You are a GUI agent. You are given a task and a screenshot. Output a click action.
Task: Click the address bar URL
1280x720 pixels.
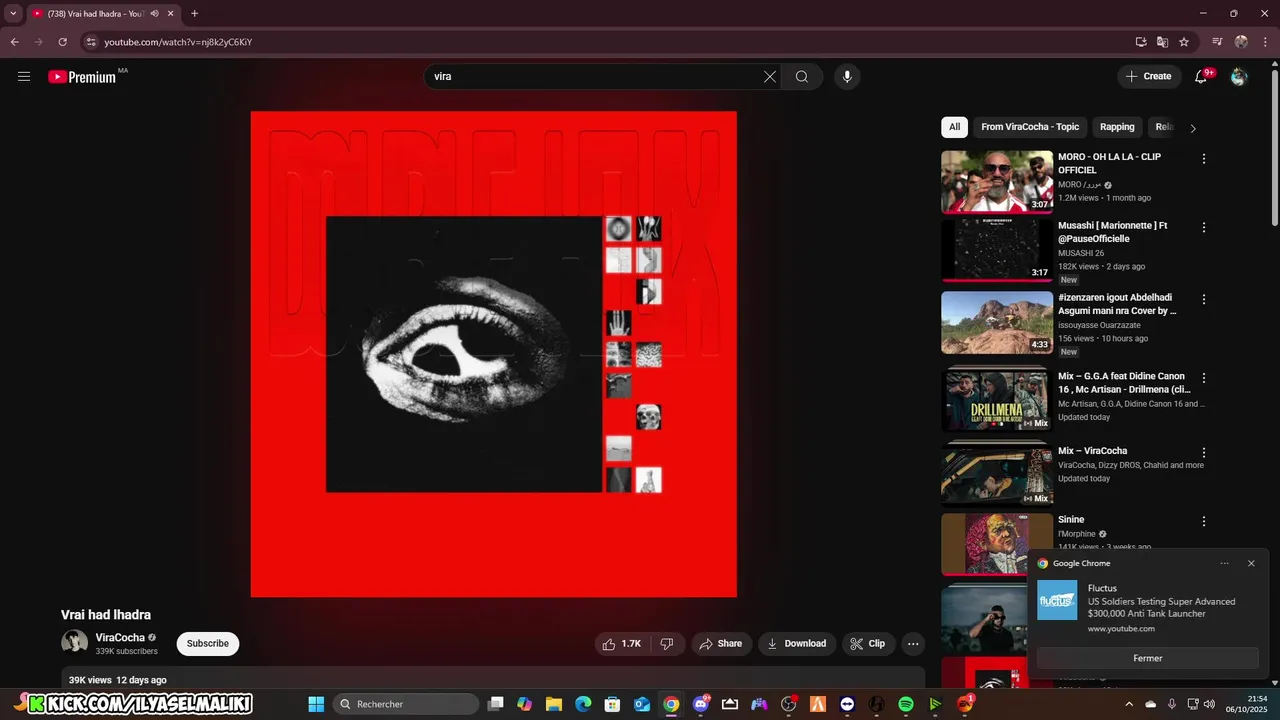(x=178, y=42)
